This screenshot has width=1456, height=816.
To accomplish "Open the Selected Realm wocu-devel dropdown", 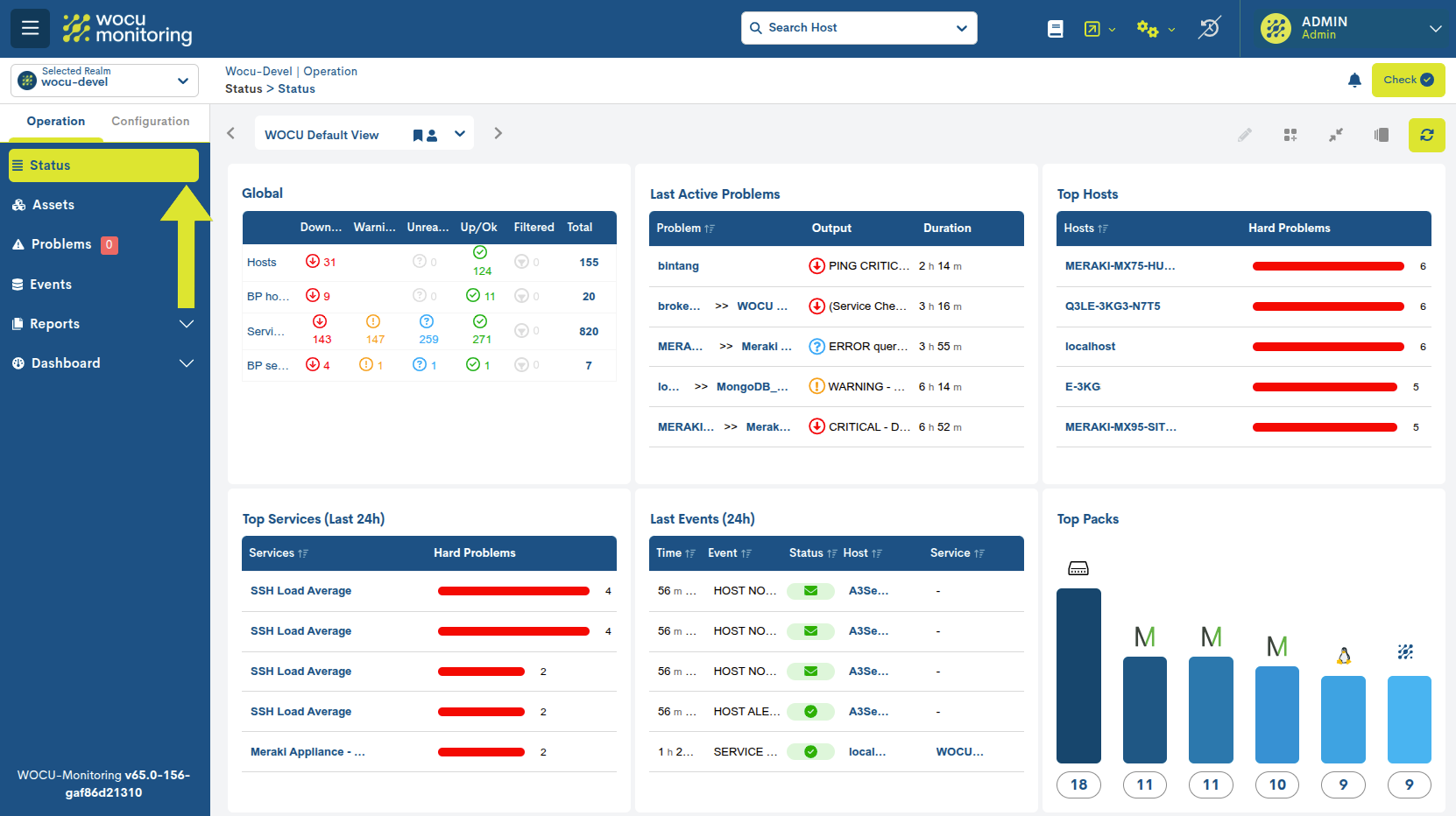I will 103,80.
